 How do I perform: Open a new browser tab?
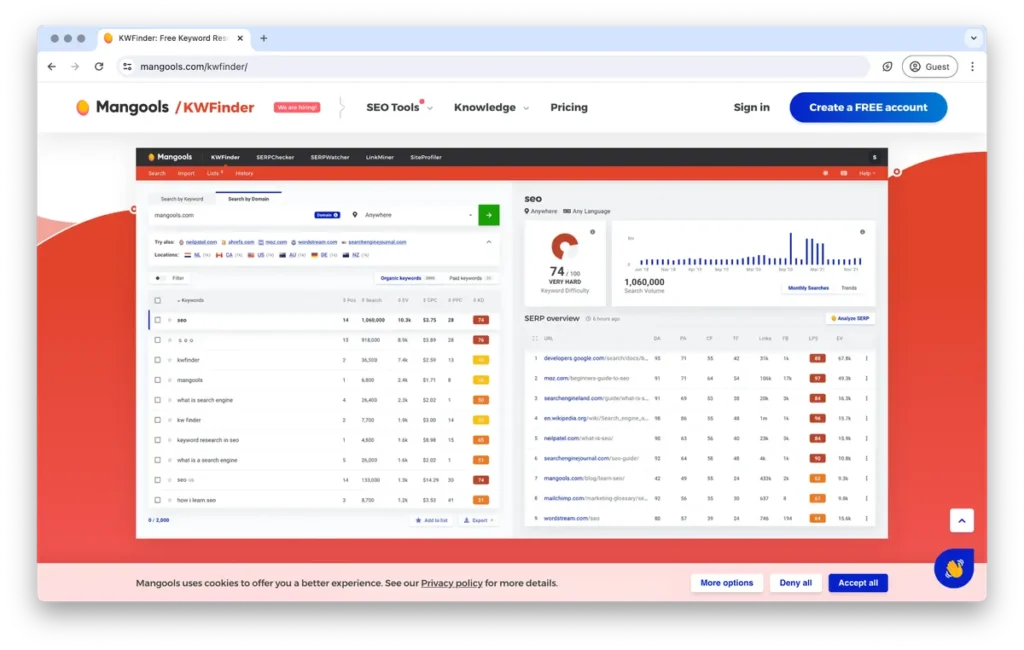[264, 38]
